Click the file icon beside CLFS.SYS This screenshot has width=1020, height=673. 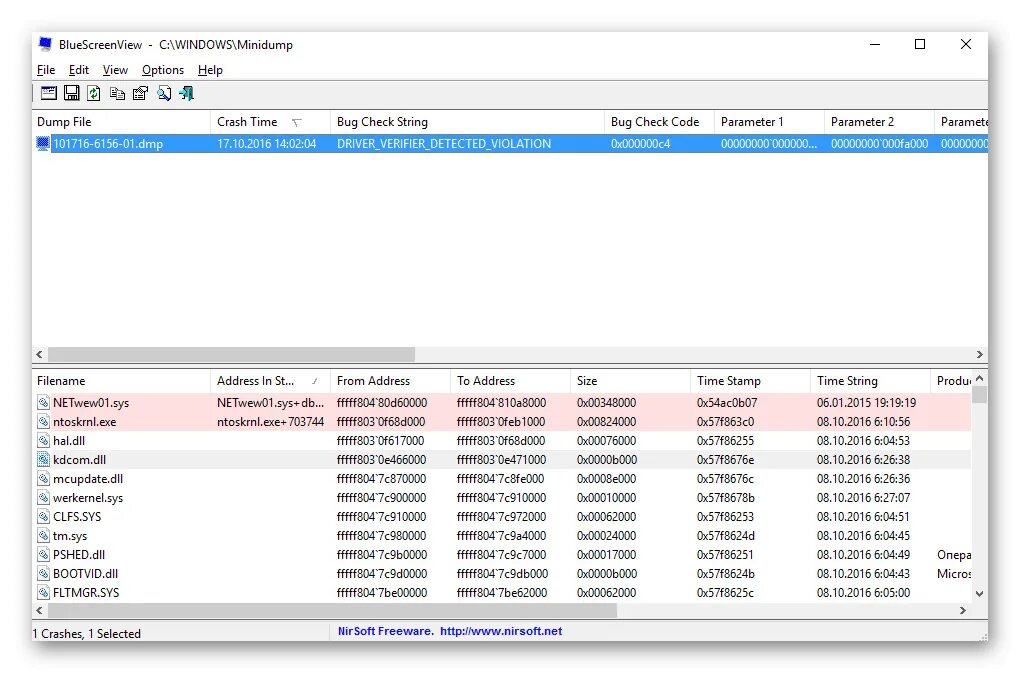click(43, 516)
